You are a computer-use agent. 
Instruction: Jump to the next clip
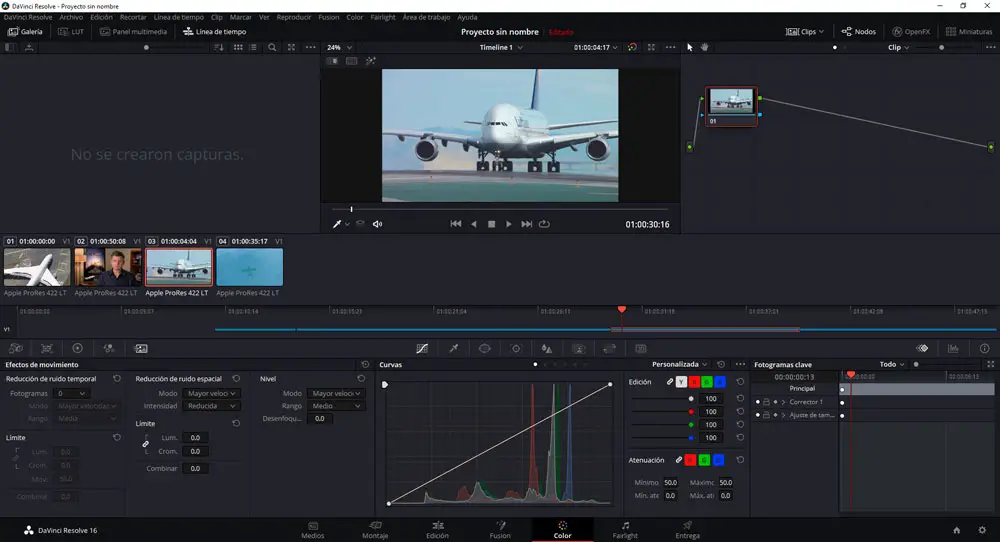(526, 224)
